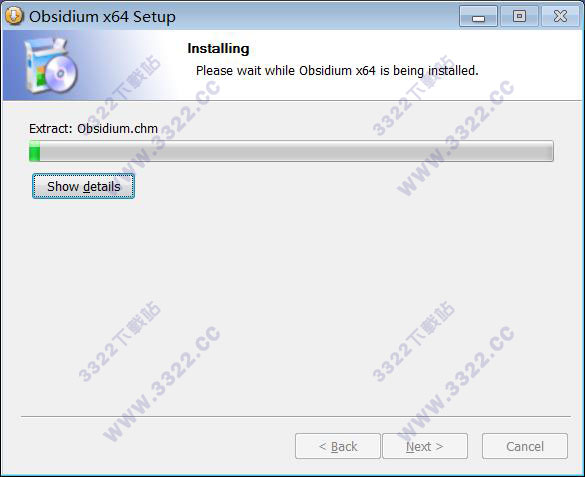
Task: Click the white header banner area right of Installing
Action: pyautogui.click(x=410, y=48)
